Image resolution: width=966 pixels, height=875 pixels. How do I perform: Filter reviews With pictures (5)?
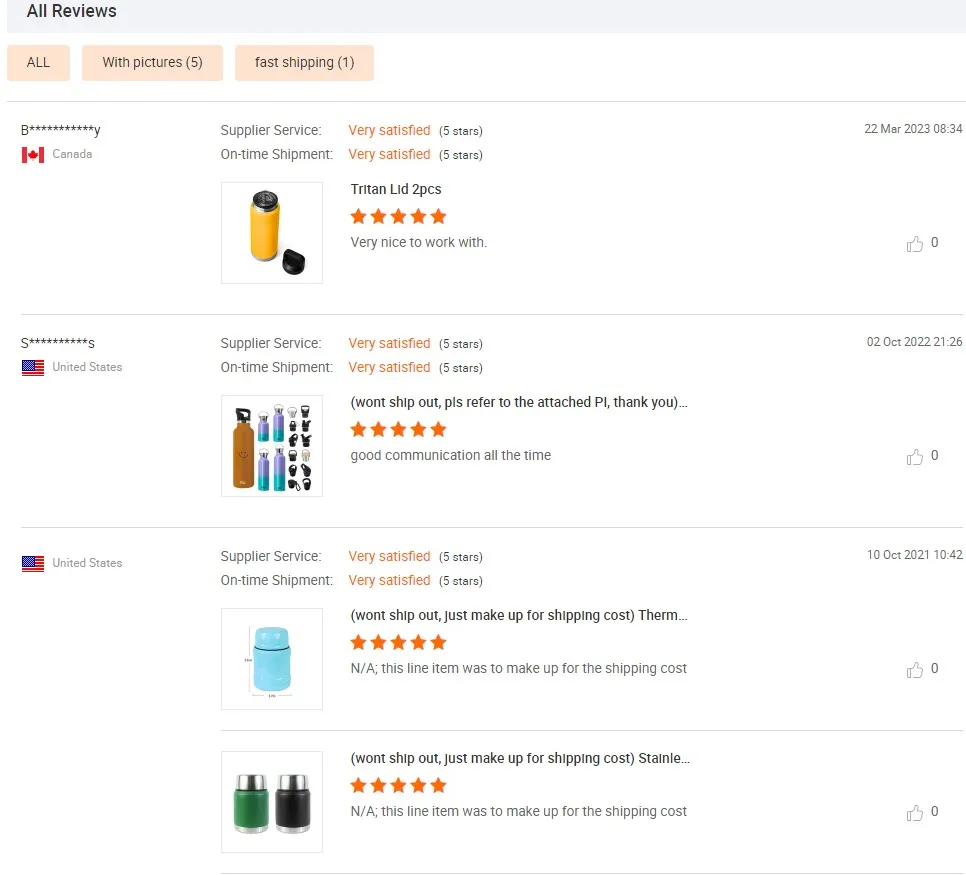pos(152,62)
